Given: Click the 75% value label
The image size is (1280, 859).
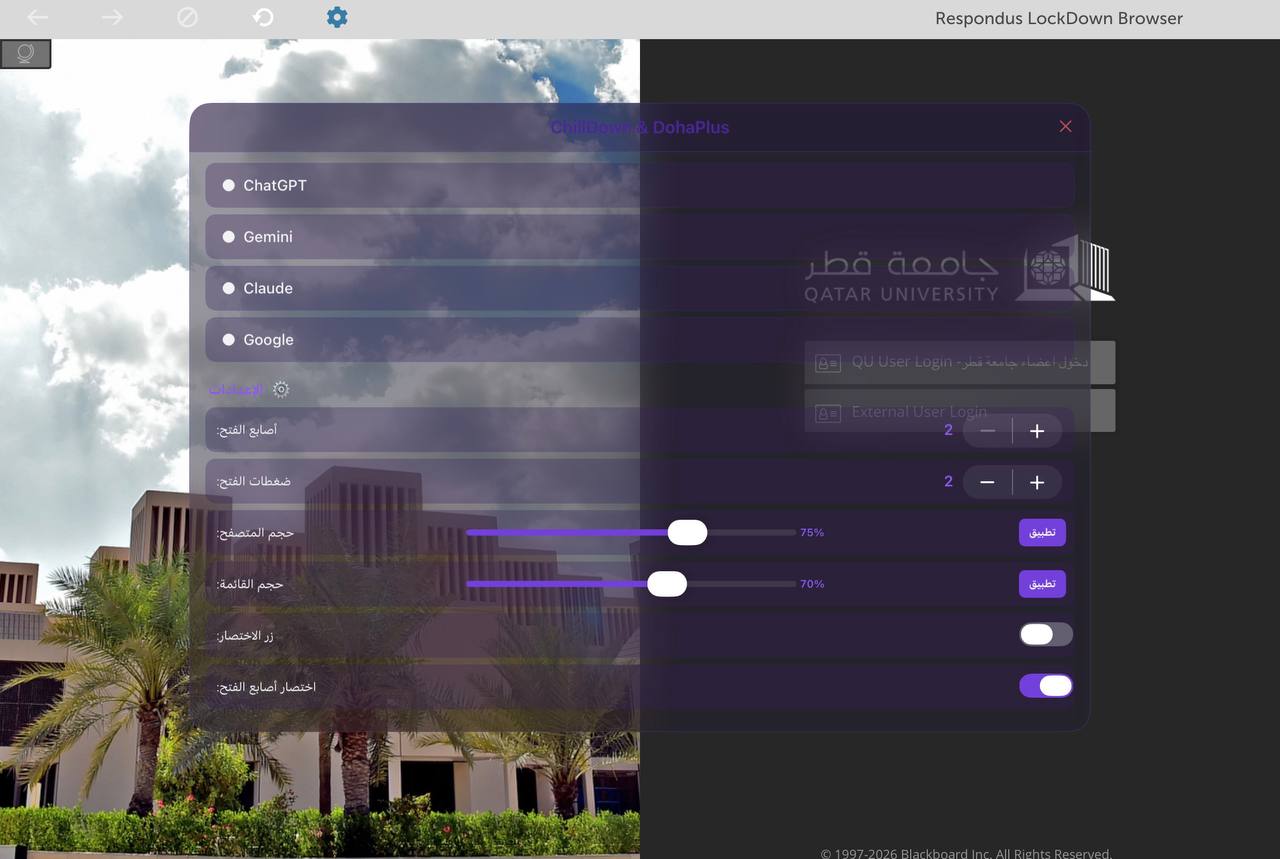Looking at the screenshot, I should click(x=812, y=533).
